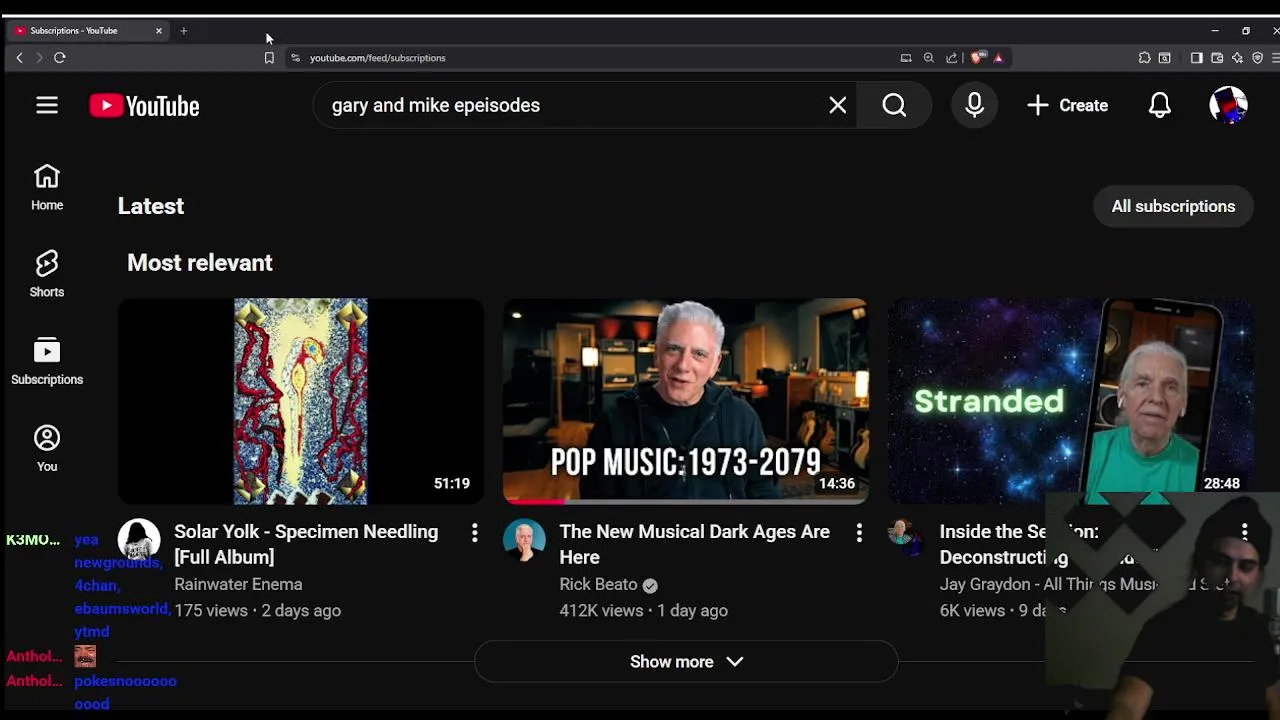
Task: Open Rainwater Enema channel name
Action: (x=238, y=584)
